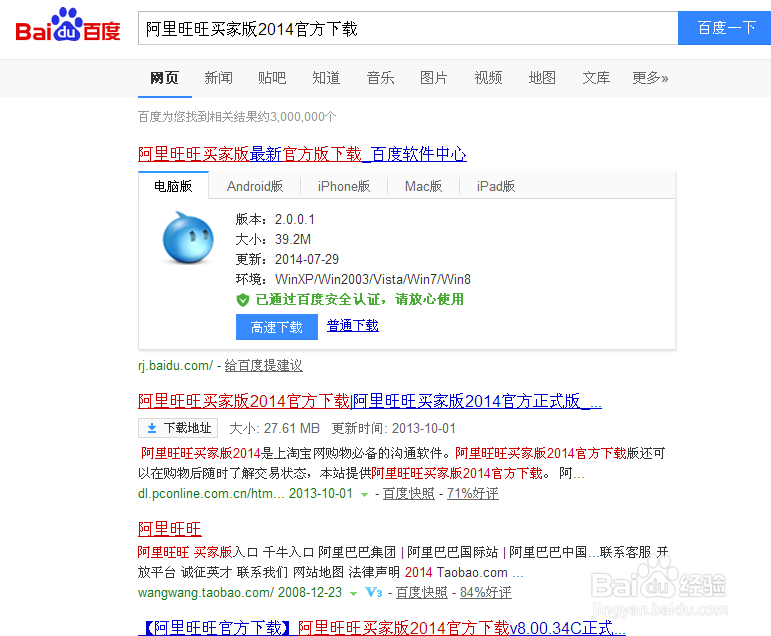Click the wangwang.taobao.com/ green URL

point(206,592)
